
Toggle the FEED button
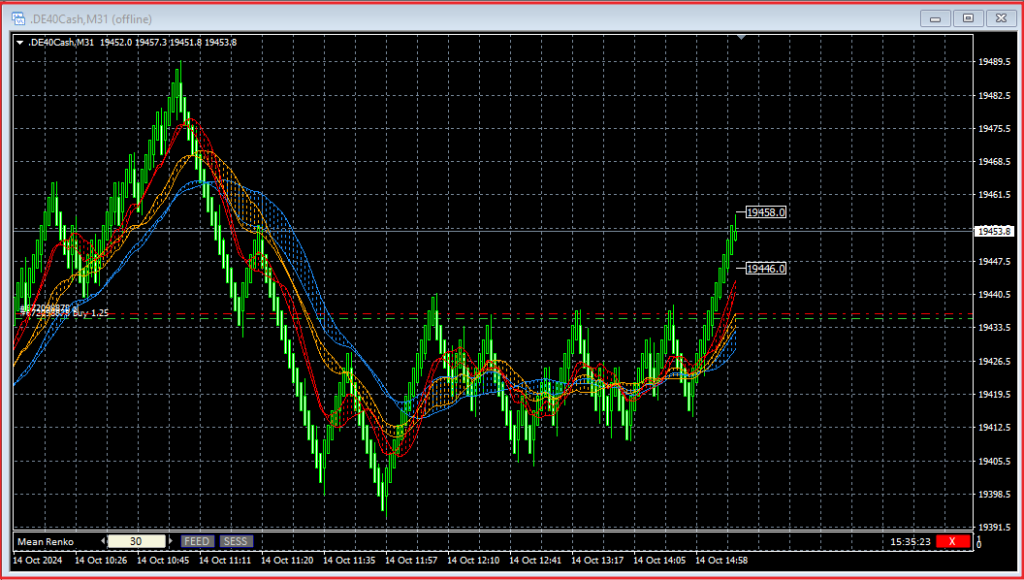197,541
